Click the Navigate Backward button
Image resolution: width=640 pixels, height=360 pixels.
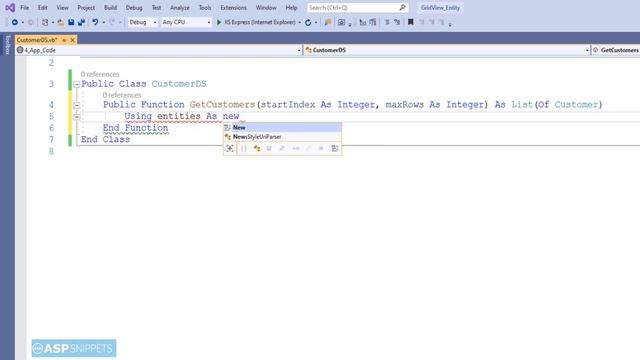tap(15, 22)
